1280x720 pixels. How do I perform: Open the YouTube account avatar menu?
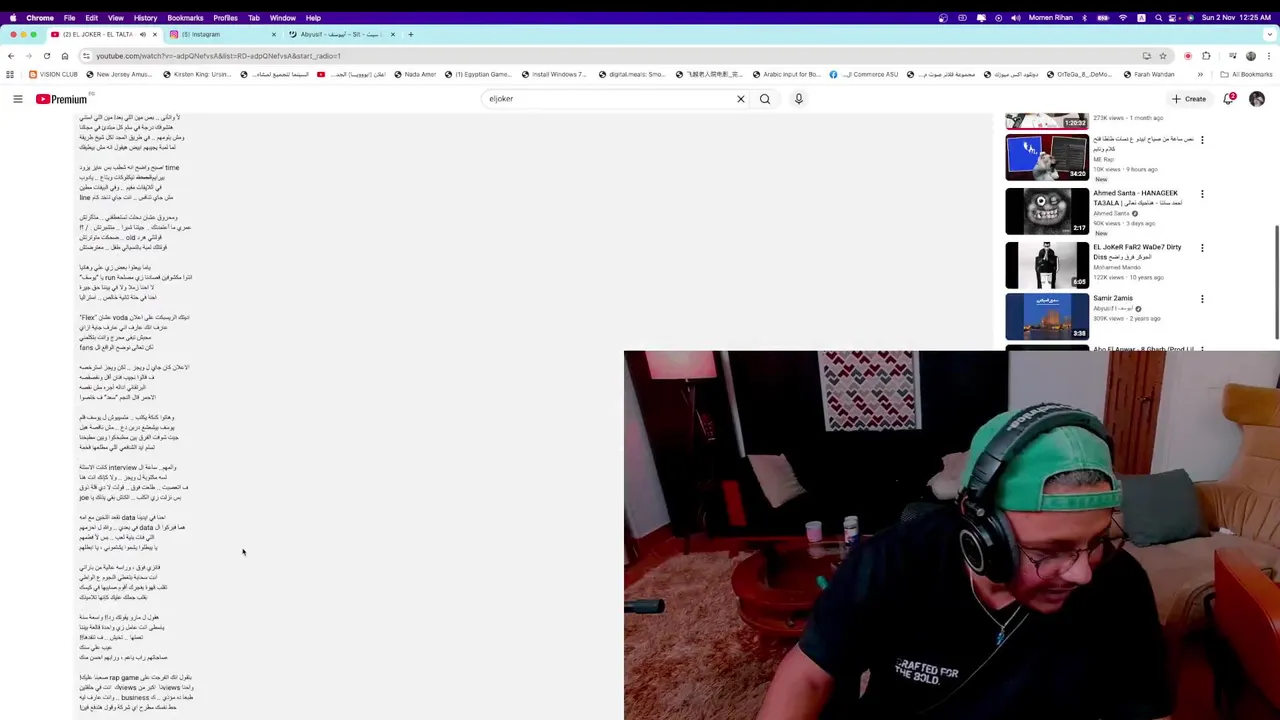[1257, 99]
